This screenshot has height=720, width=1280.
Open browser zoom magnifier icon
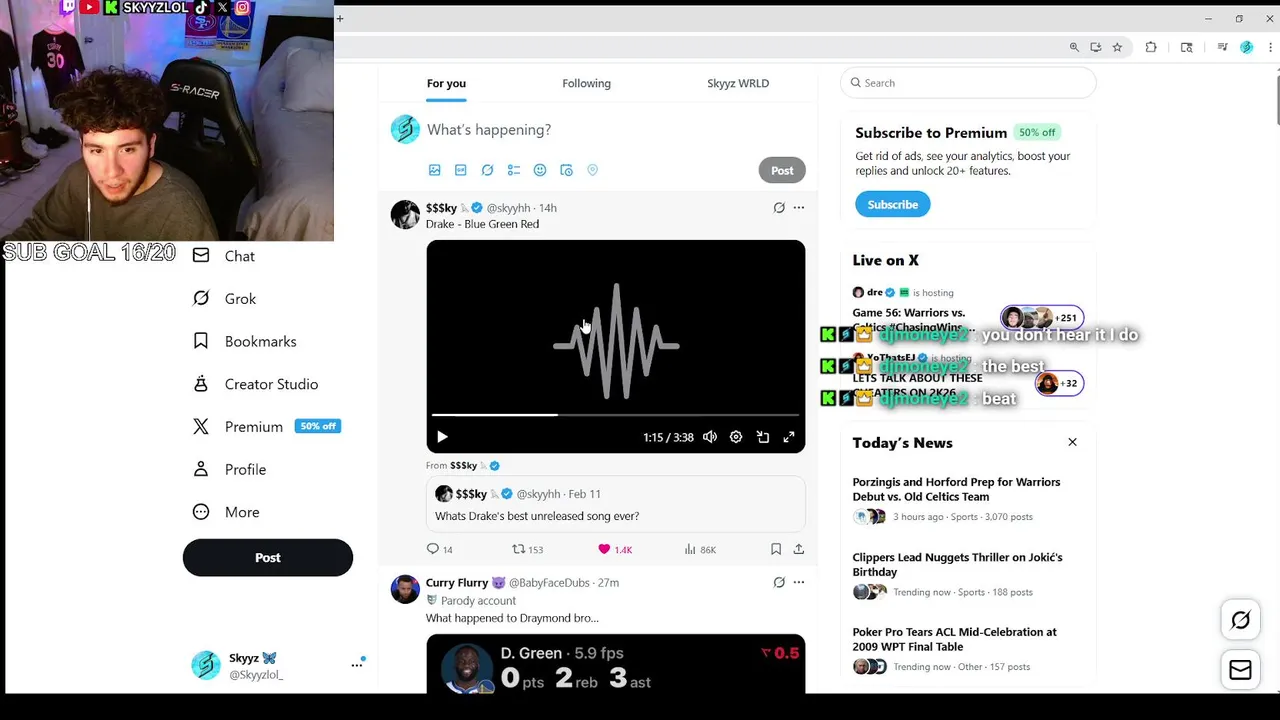point(1074,47)
